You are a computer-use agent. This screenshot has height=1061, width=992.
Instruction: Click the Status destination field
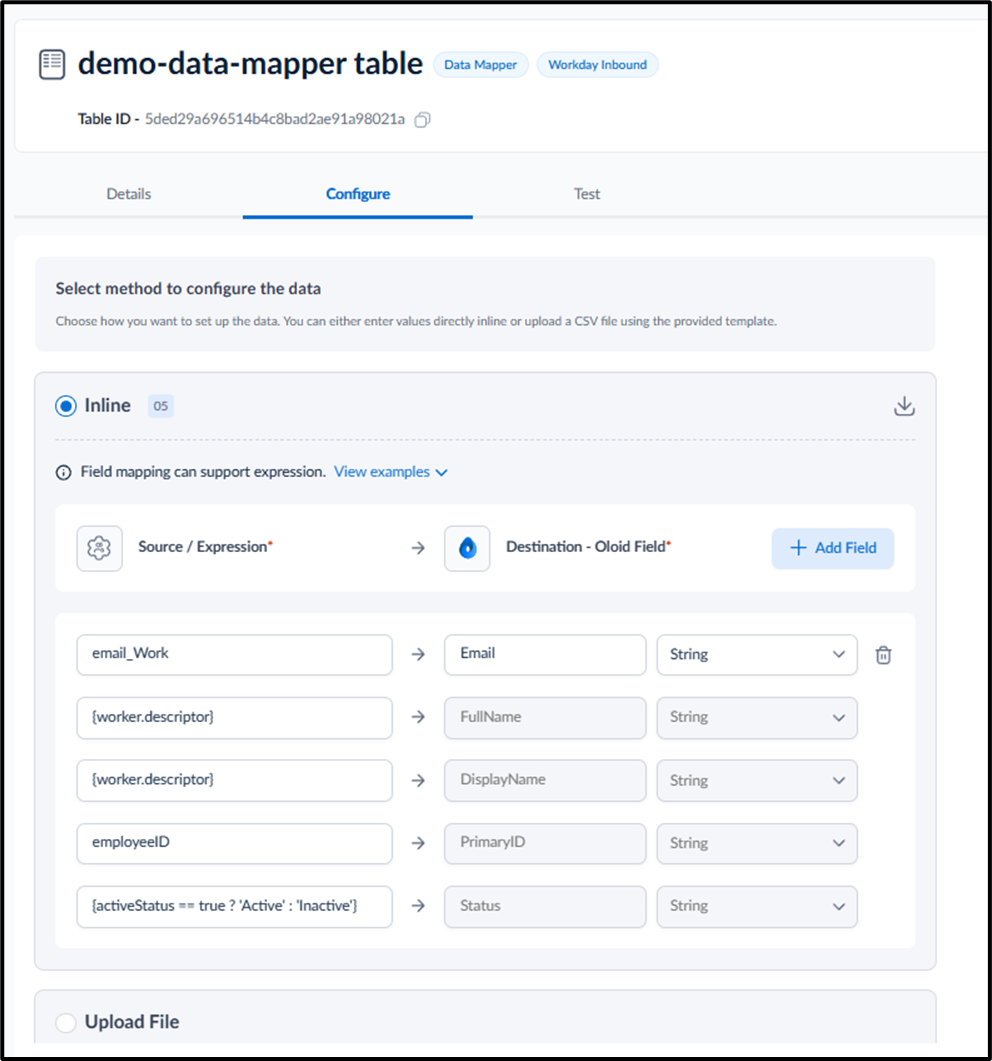(545, 907)
